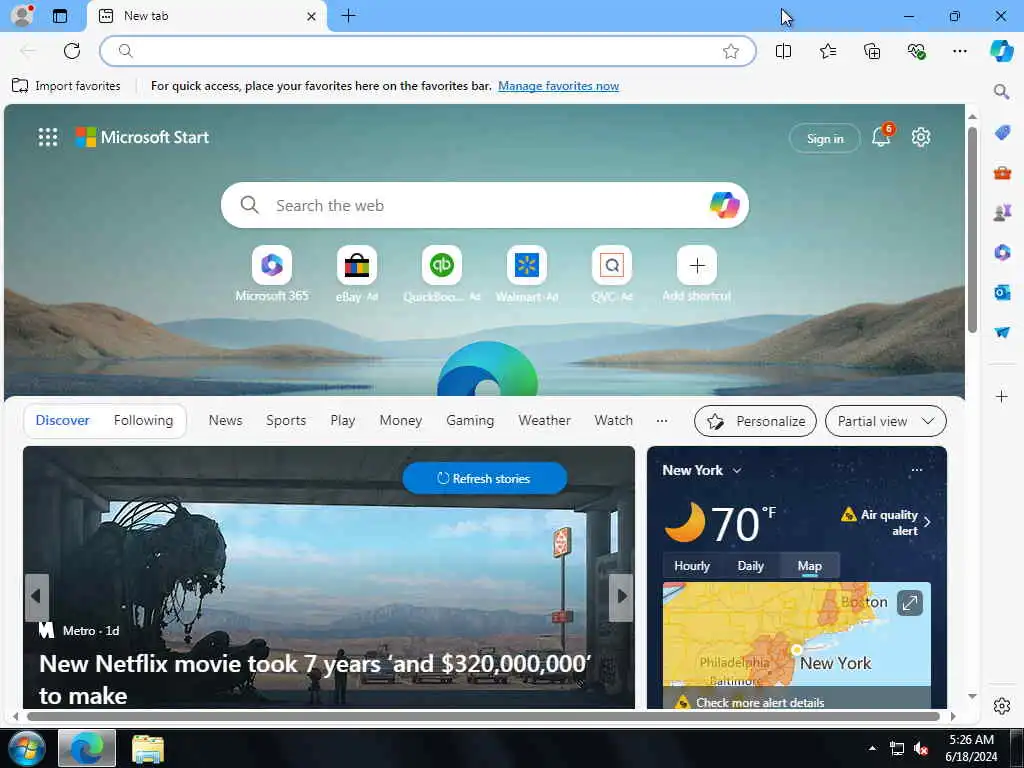Click the Sign in button
Image resolution: width=1024 pixels, height=768 pixels.
click(x=825, y=138)
